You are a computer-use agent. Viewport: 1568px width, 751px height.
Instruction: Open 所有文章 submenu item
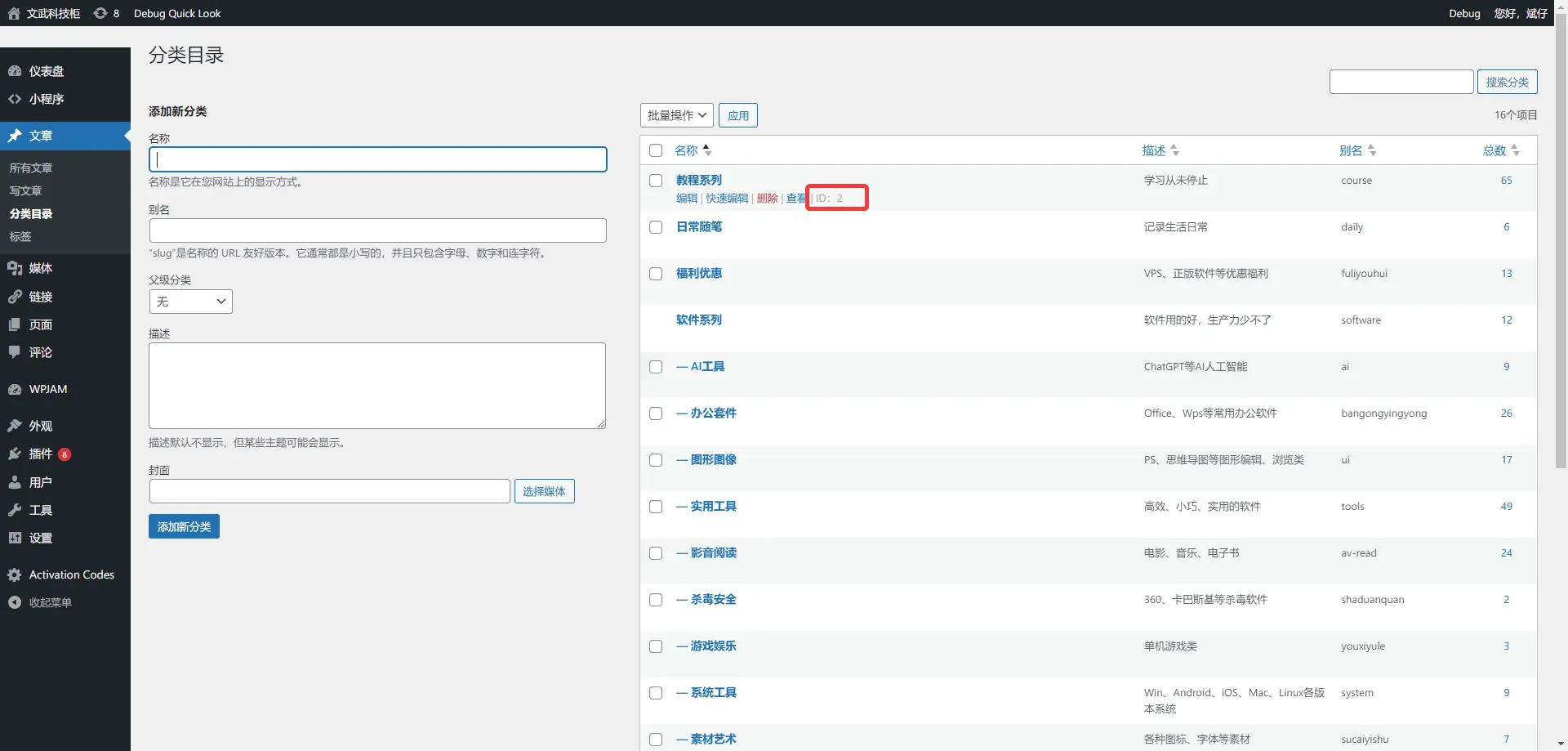(31, 168)
